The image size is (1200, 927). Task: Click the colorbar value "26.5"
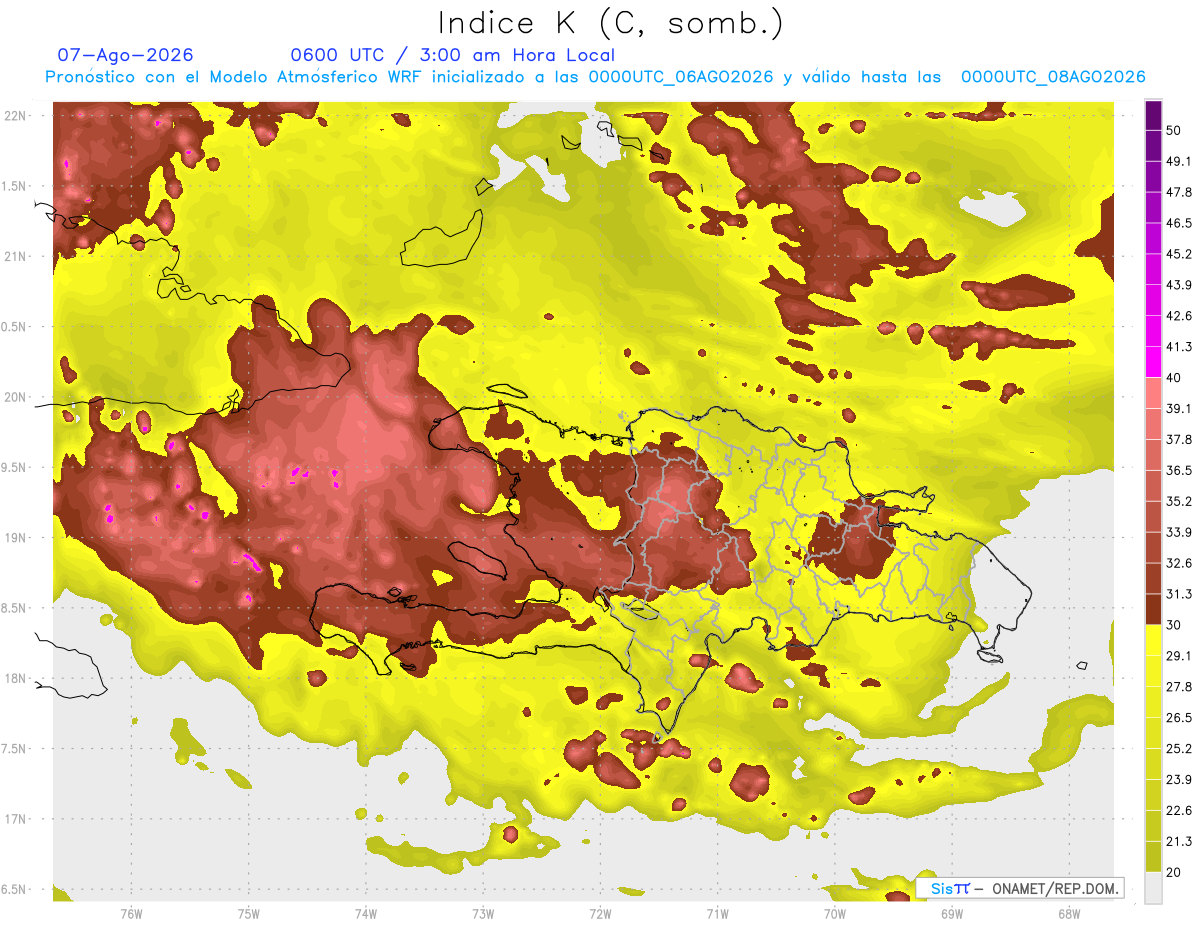[1179, 717]
